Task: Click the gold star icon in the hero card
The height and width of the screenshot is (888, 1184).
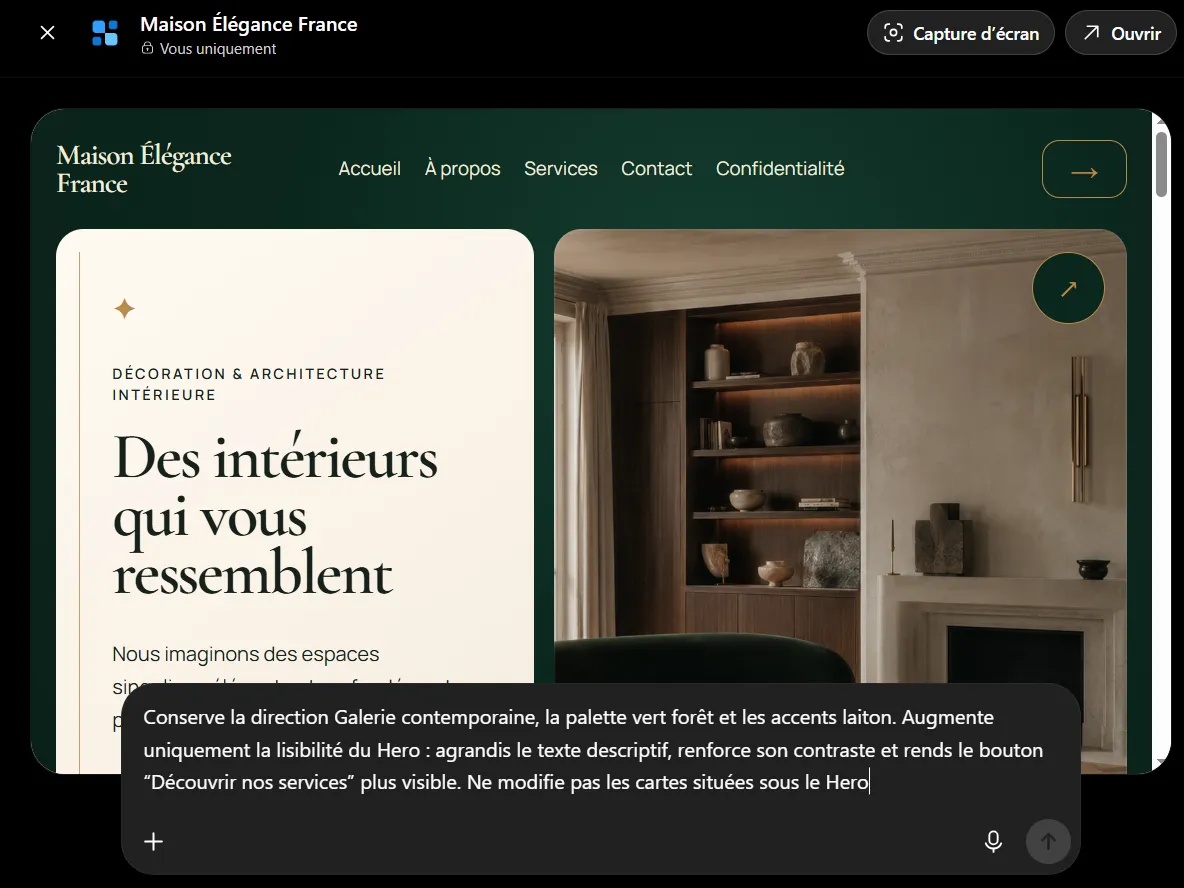Action: [x=125, y=308]
